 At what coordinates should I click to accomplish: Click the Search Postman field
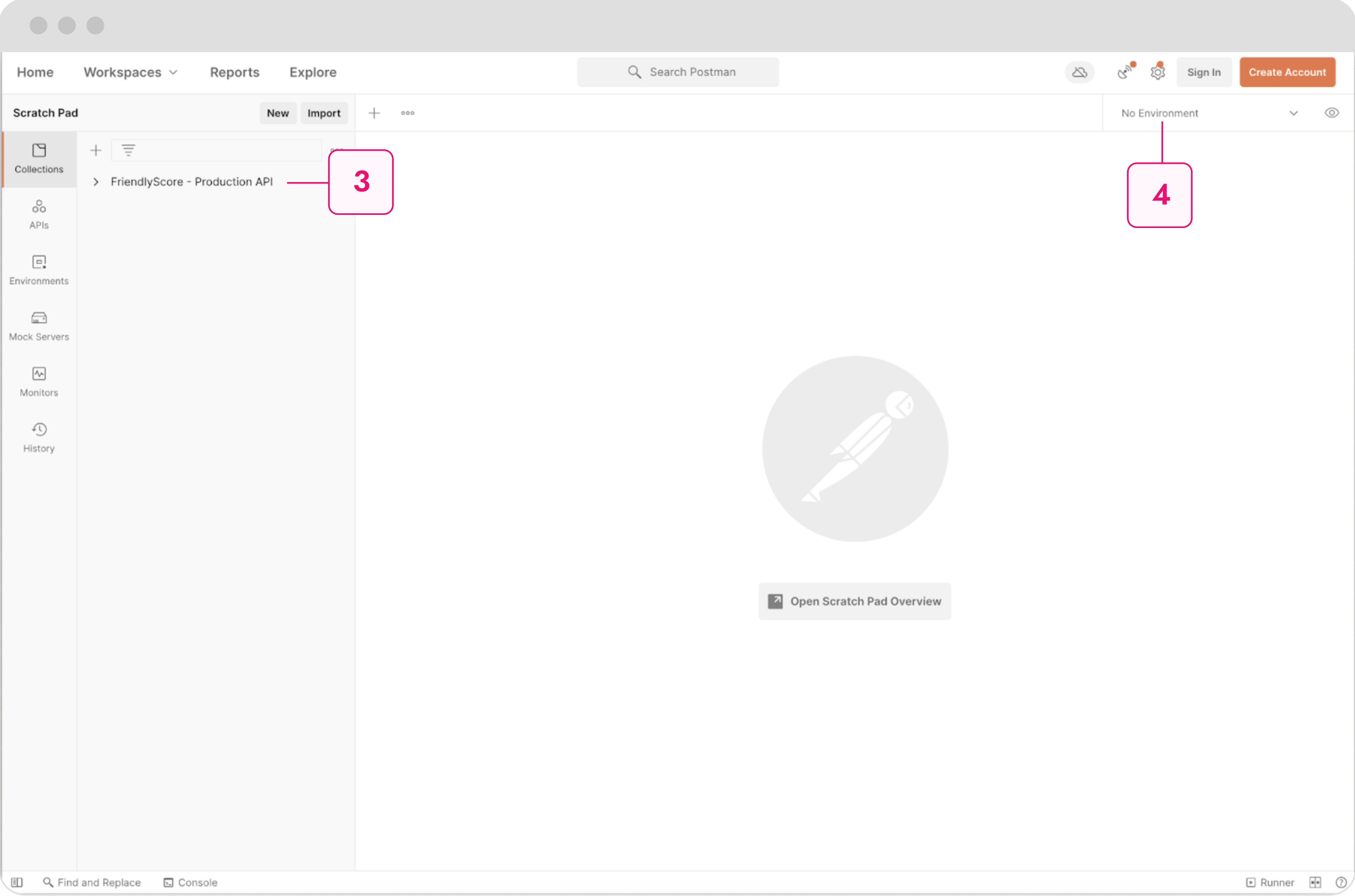[x=678, y=72]
